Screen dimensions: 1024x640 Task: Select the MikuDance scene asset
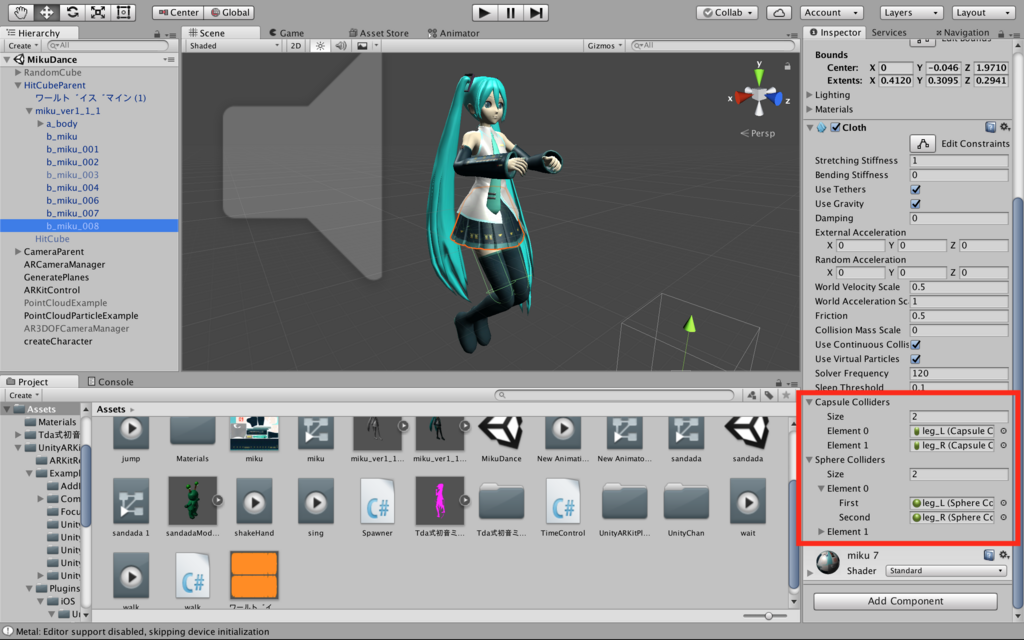tap(501, 432)
